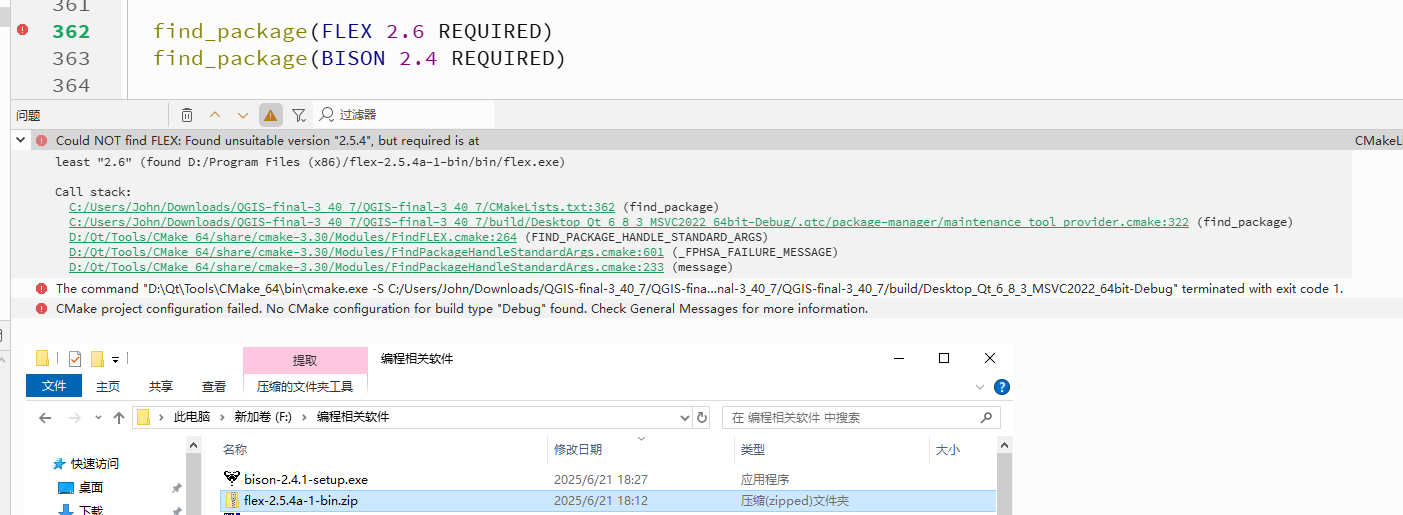Go to the previous issue arrow
The height and width of the screenshot is (515, 1403).
coord(215,115)
